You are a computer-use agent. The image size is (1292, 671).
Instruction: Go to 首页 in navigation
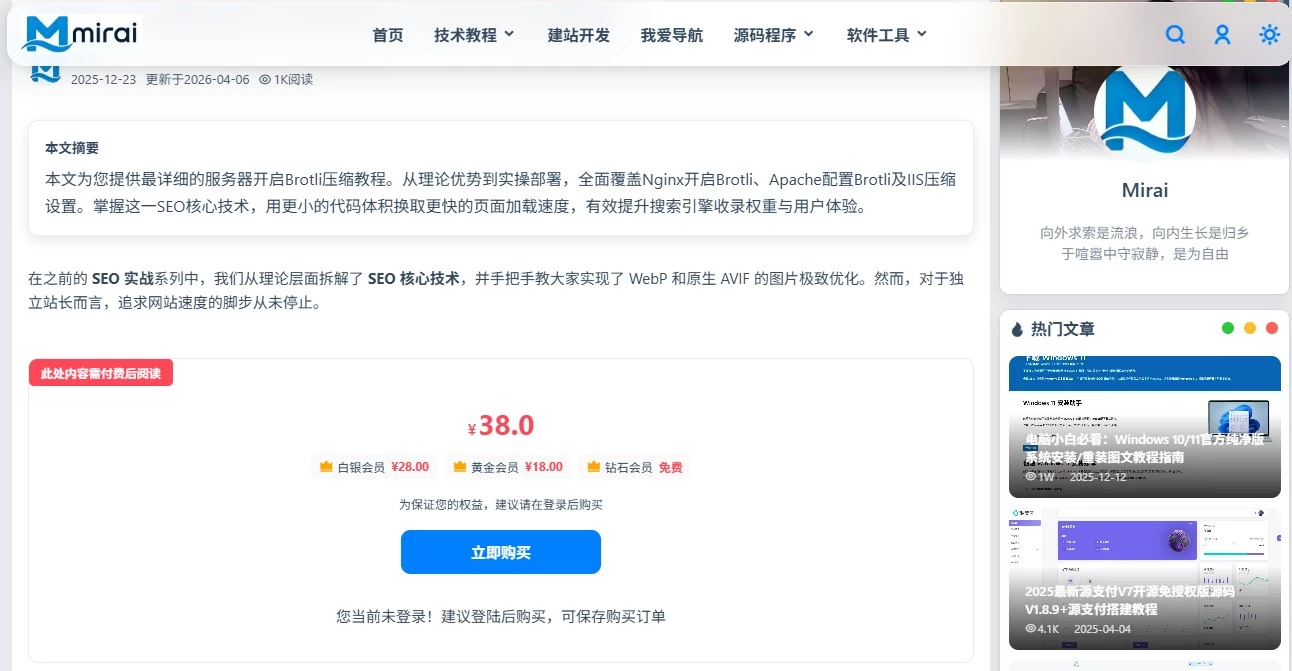(388, 35)
